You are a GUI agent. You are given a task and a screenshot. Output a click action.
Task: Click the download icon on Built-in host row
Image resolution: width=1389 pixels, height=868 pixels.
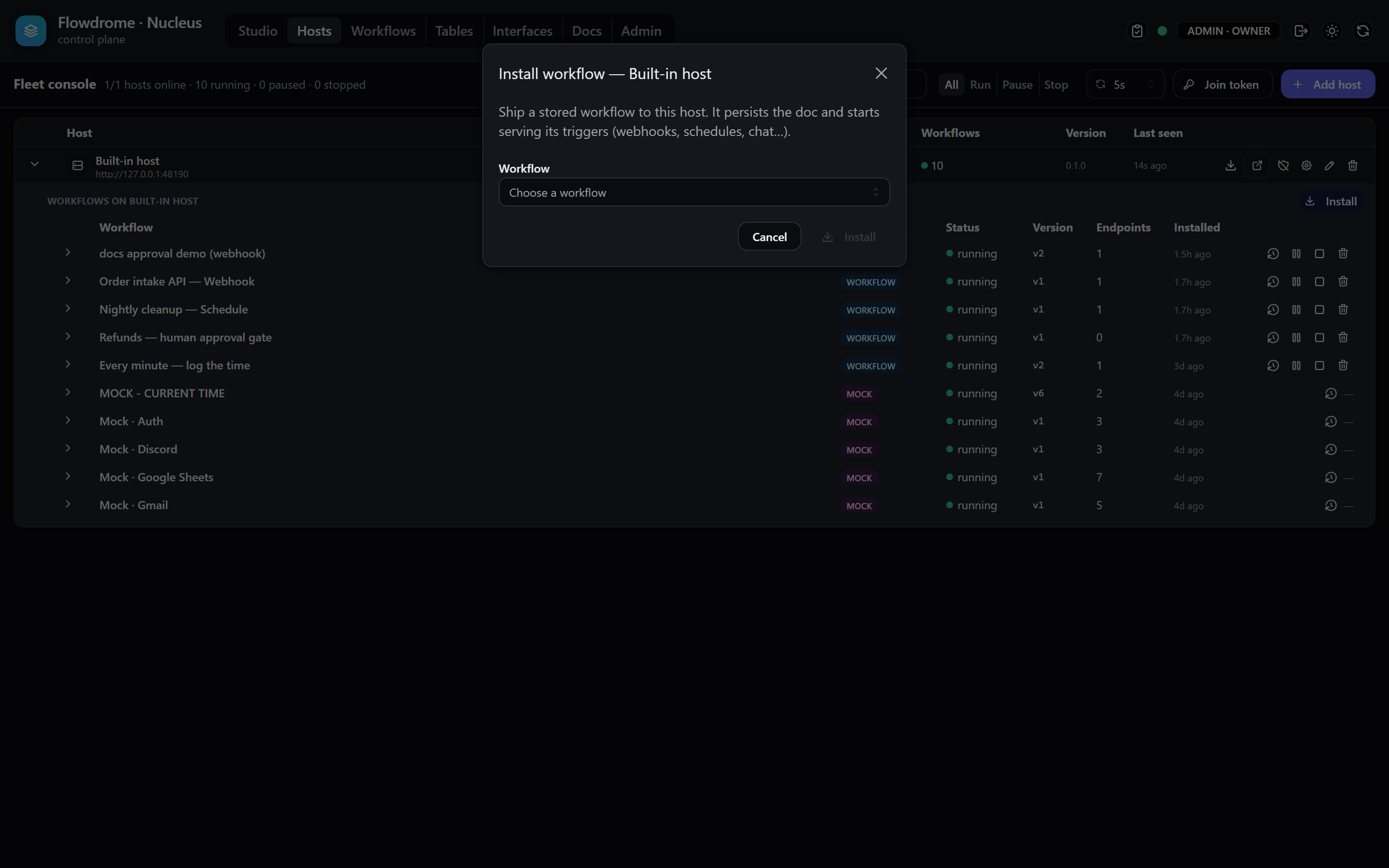1231,165
